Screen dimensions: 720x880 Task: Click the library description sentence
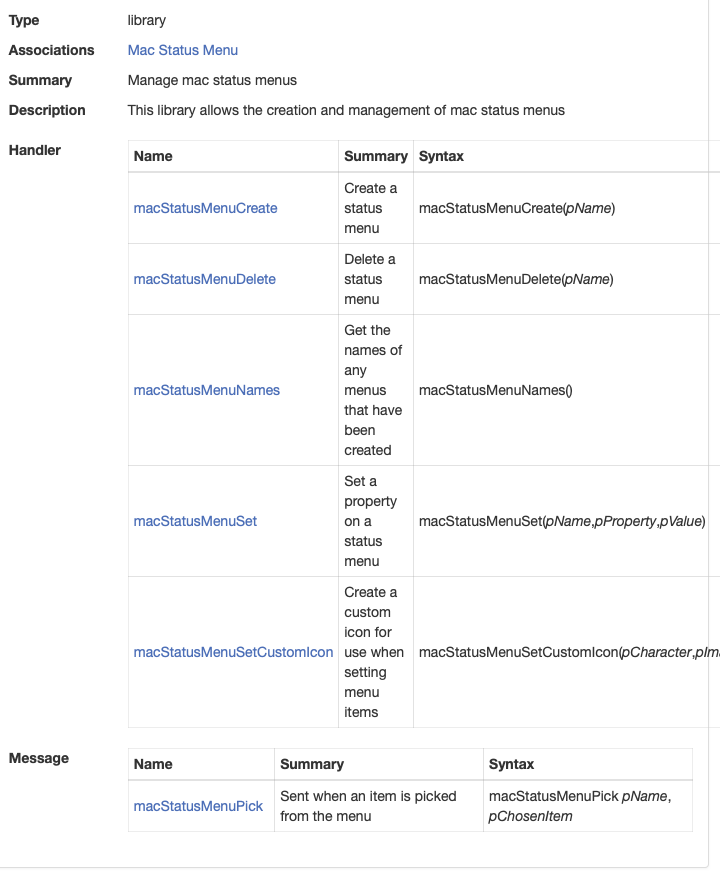pos(346,110)
